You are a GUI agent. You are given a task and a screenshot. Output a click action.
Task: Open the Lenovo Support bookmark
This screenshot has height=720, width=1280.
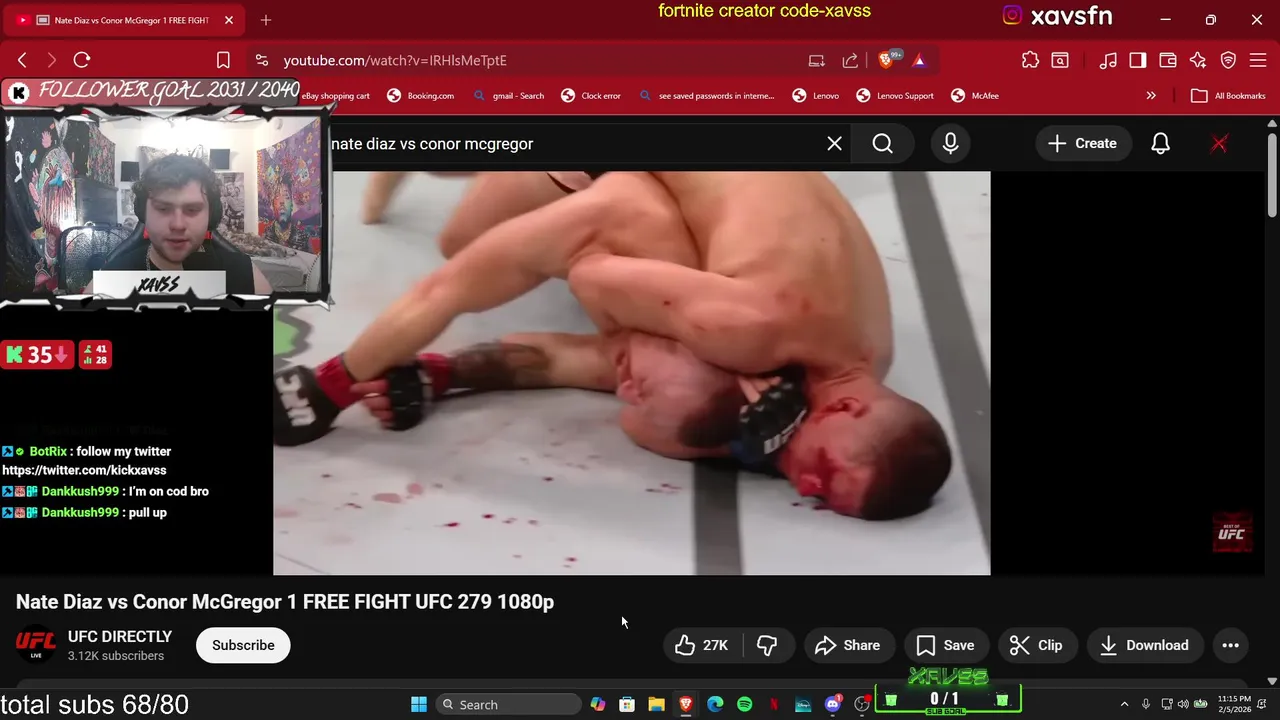[x=895, y=96]
